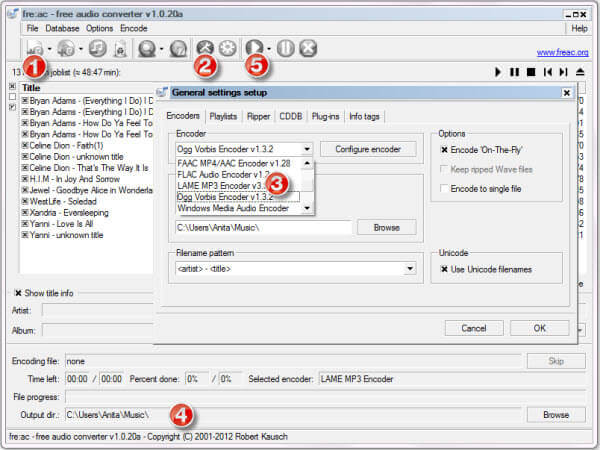The height and width of the screenshot is (450, 600).
Task: Toggle the Encode 'On-The-Fly' checkbox
Action: [445, 149]
